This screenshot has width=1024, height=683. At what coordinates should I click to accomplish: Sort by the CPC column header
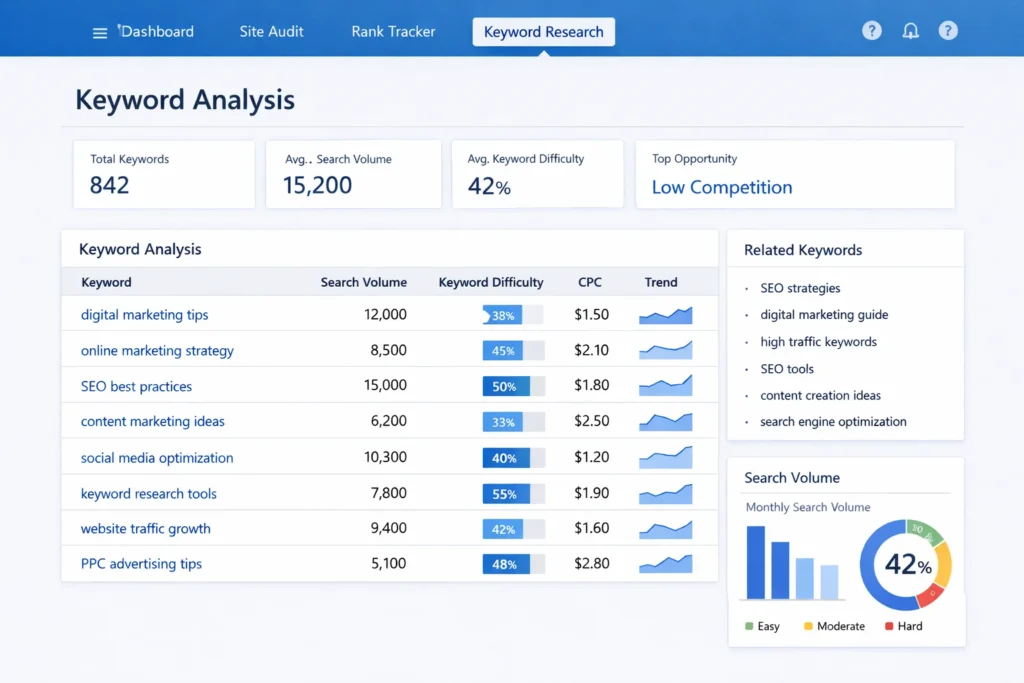pos(590,282)
